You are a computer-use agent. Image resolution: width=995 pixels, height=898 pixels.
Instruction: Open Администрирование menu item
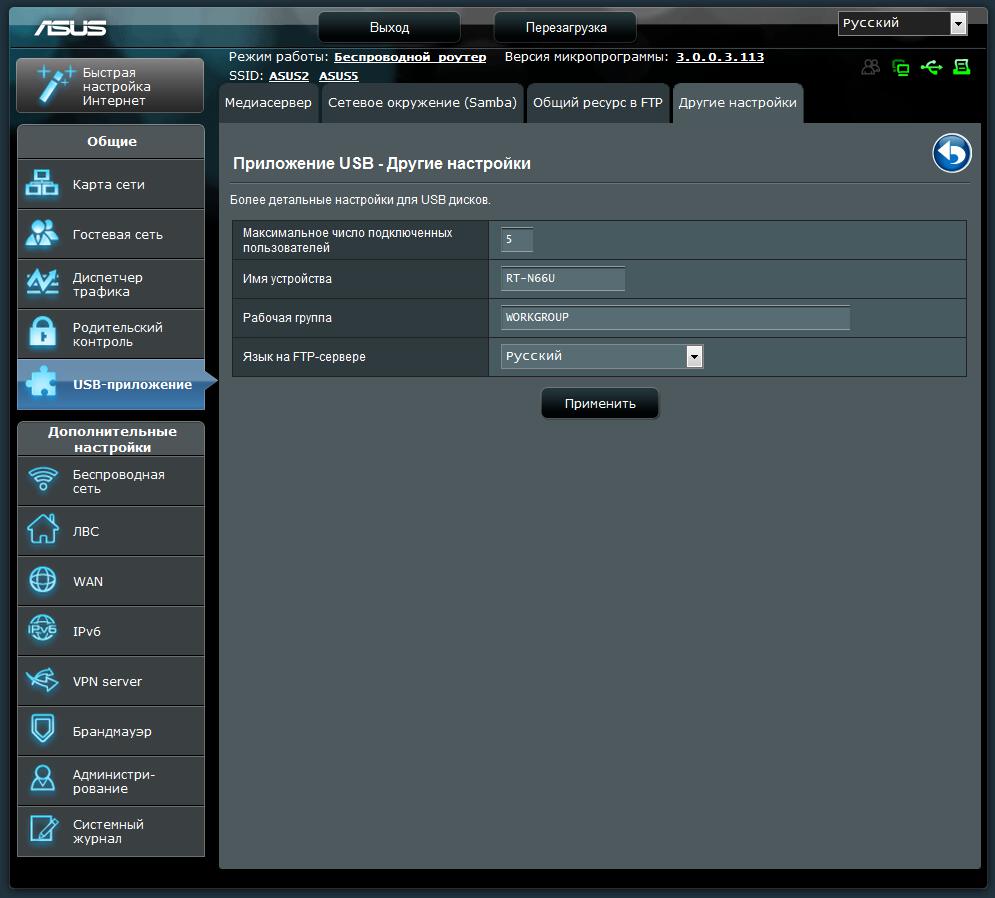111,781
